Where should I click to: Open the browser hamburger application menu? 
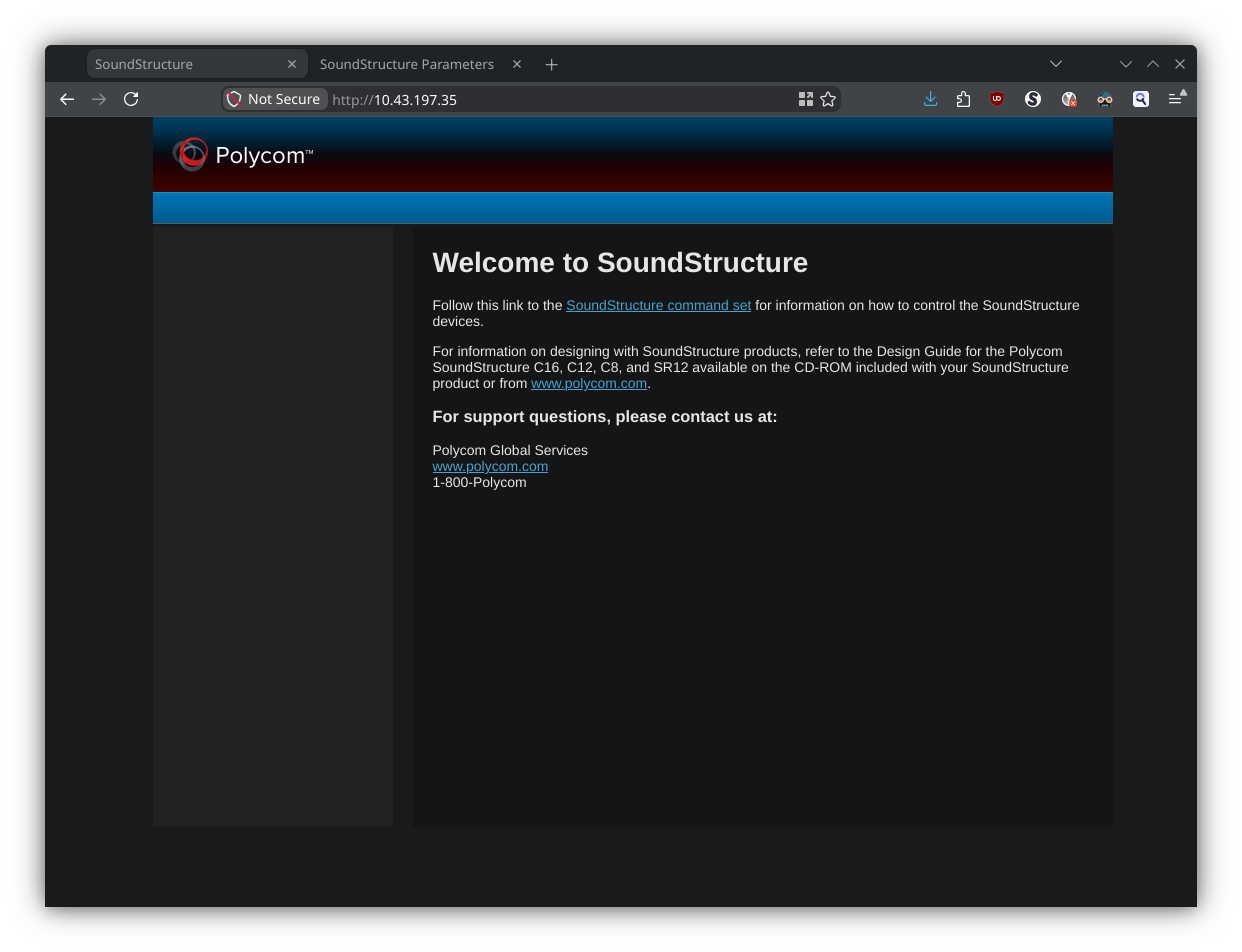(x=1176, y=99)
